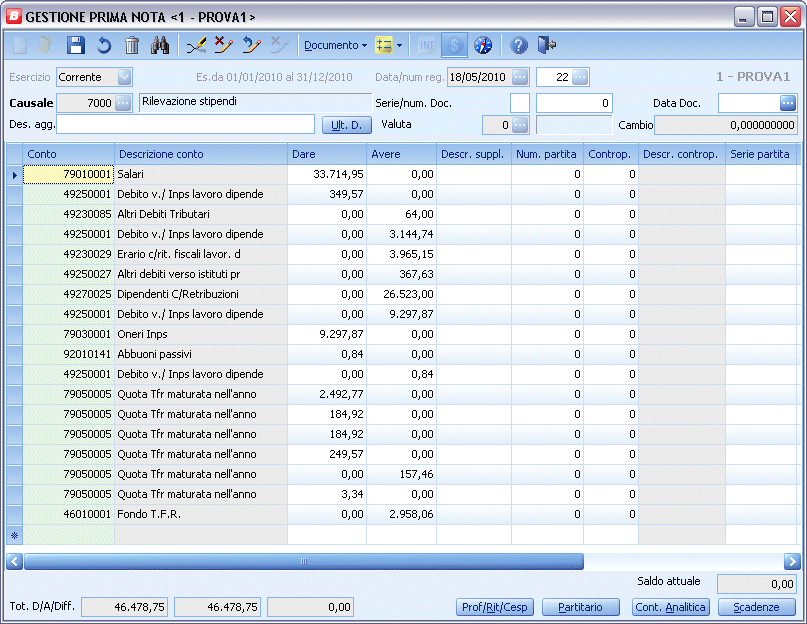Open the date picker beside 18/05/2010
The height and width of the screenshot is (624, 807).
coord(519,77)
